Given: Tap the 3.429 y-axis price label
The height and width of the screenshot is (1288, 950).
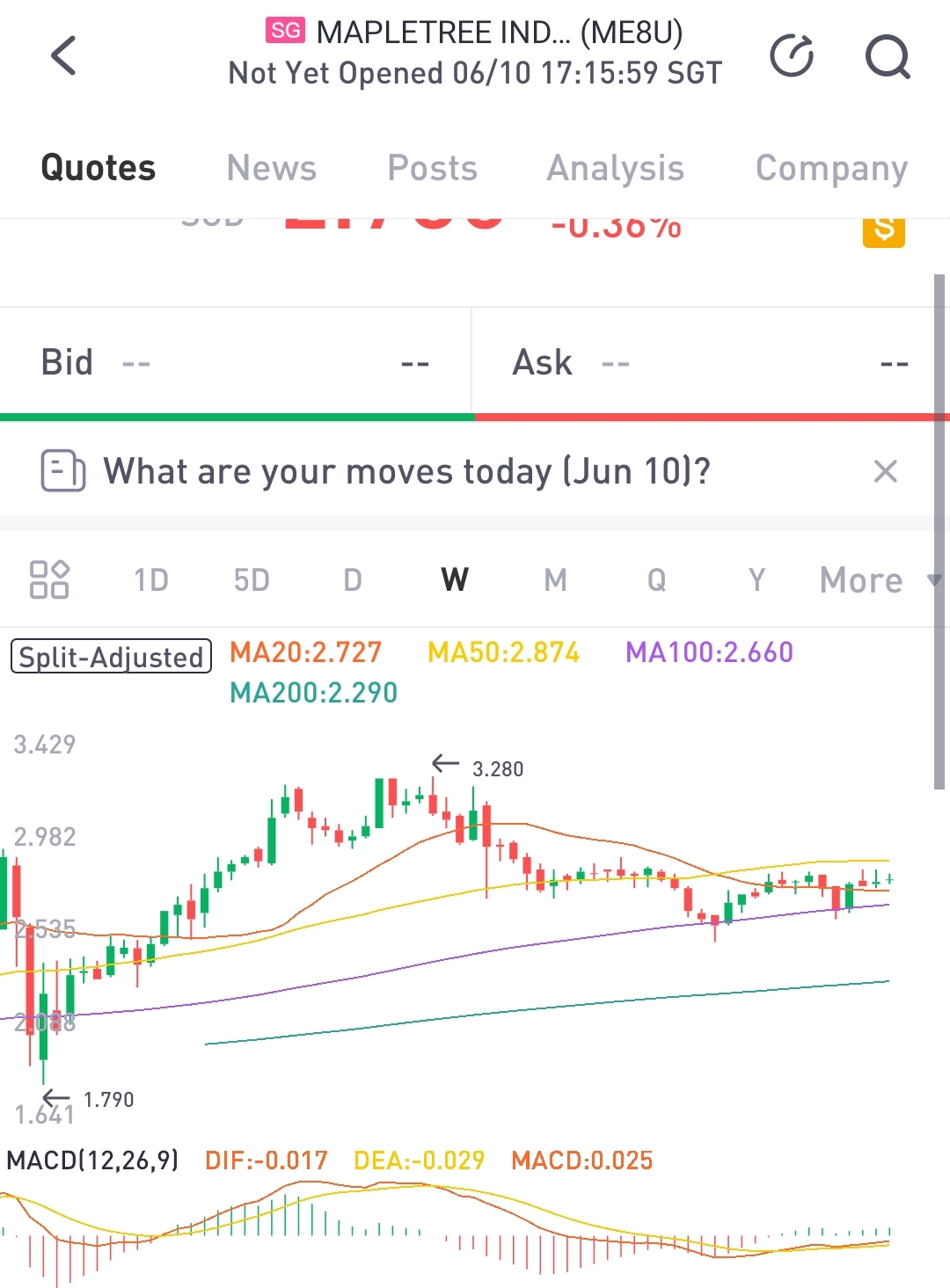Looking at the screenshot, I should click(x=45, y=745).
